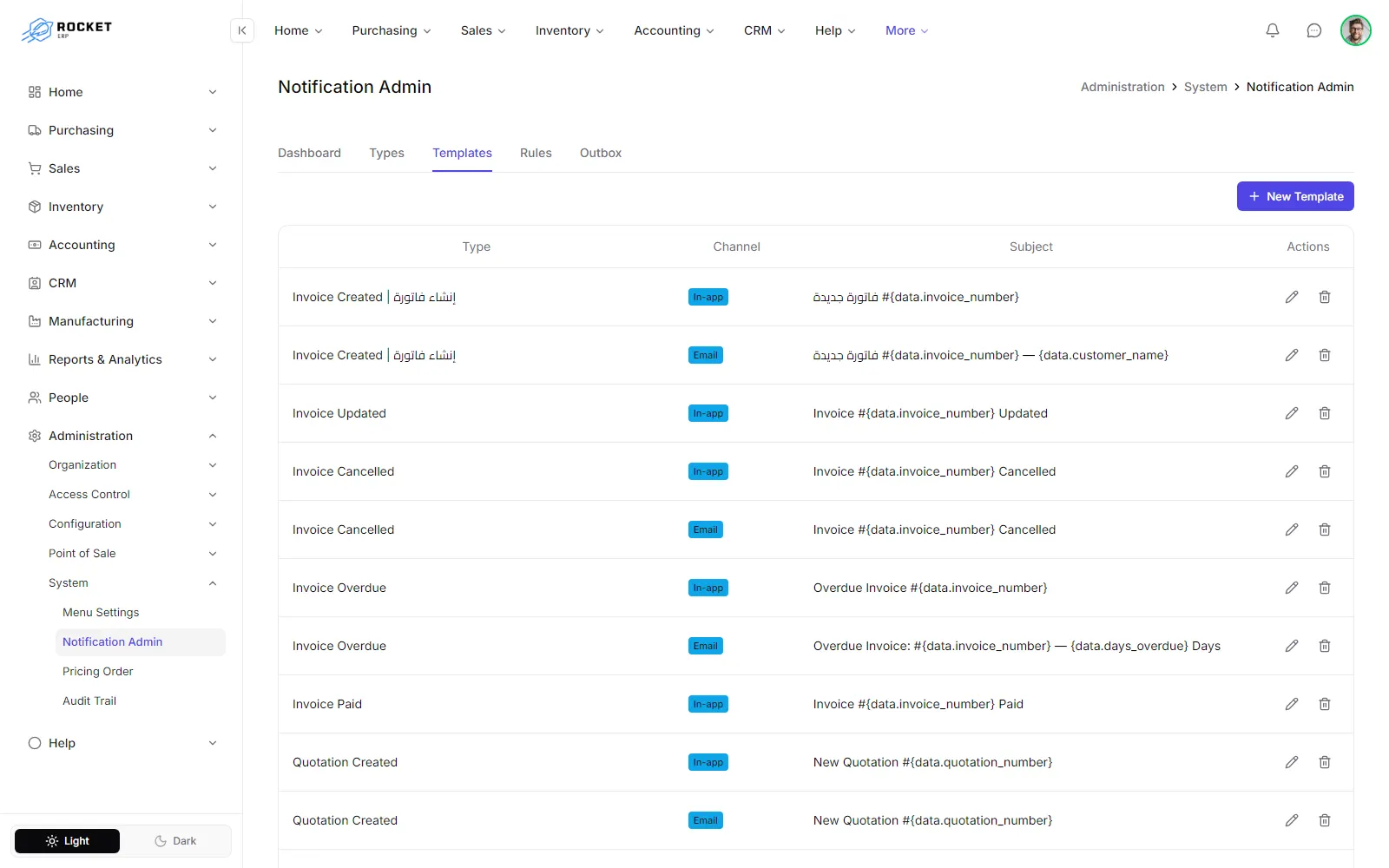Screen dimensions: 1389x868
Task: Switch to Light theme
Action: pos(67,841)
